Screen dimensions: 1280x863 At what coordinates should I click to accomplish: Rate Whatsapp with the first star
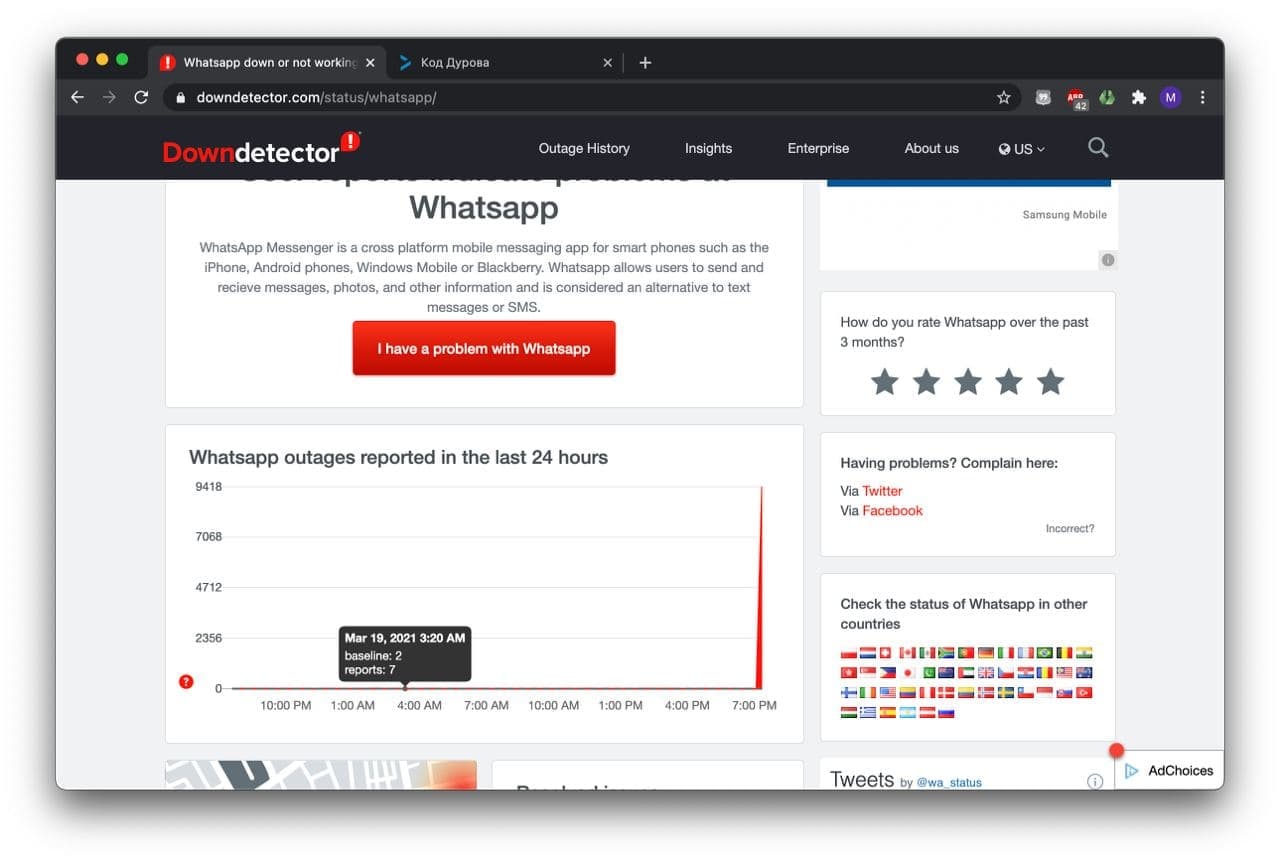click(x=885, y=381)
